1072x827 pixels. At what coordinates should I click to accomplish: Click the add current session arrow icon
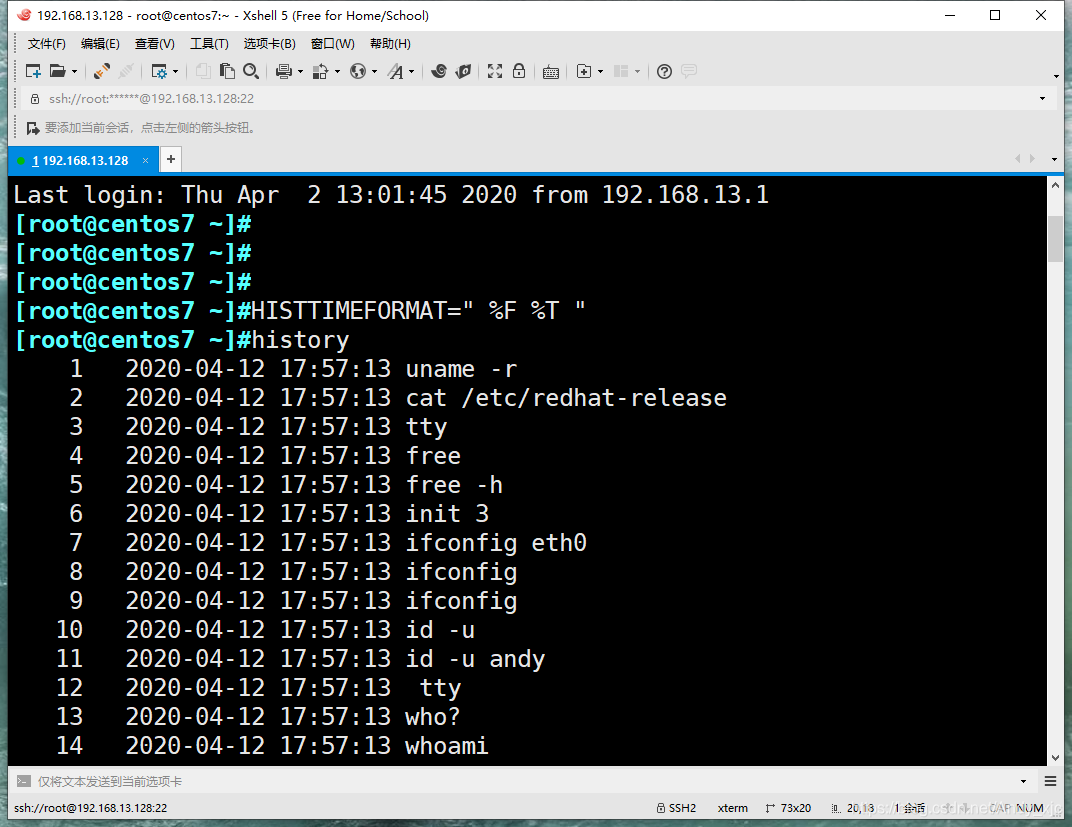32,128
